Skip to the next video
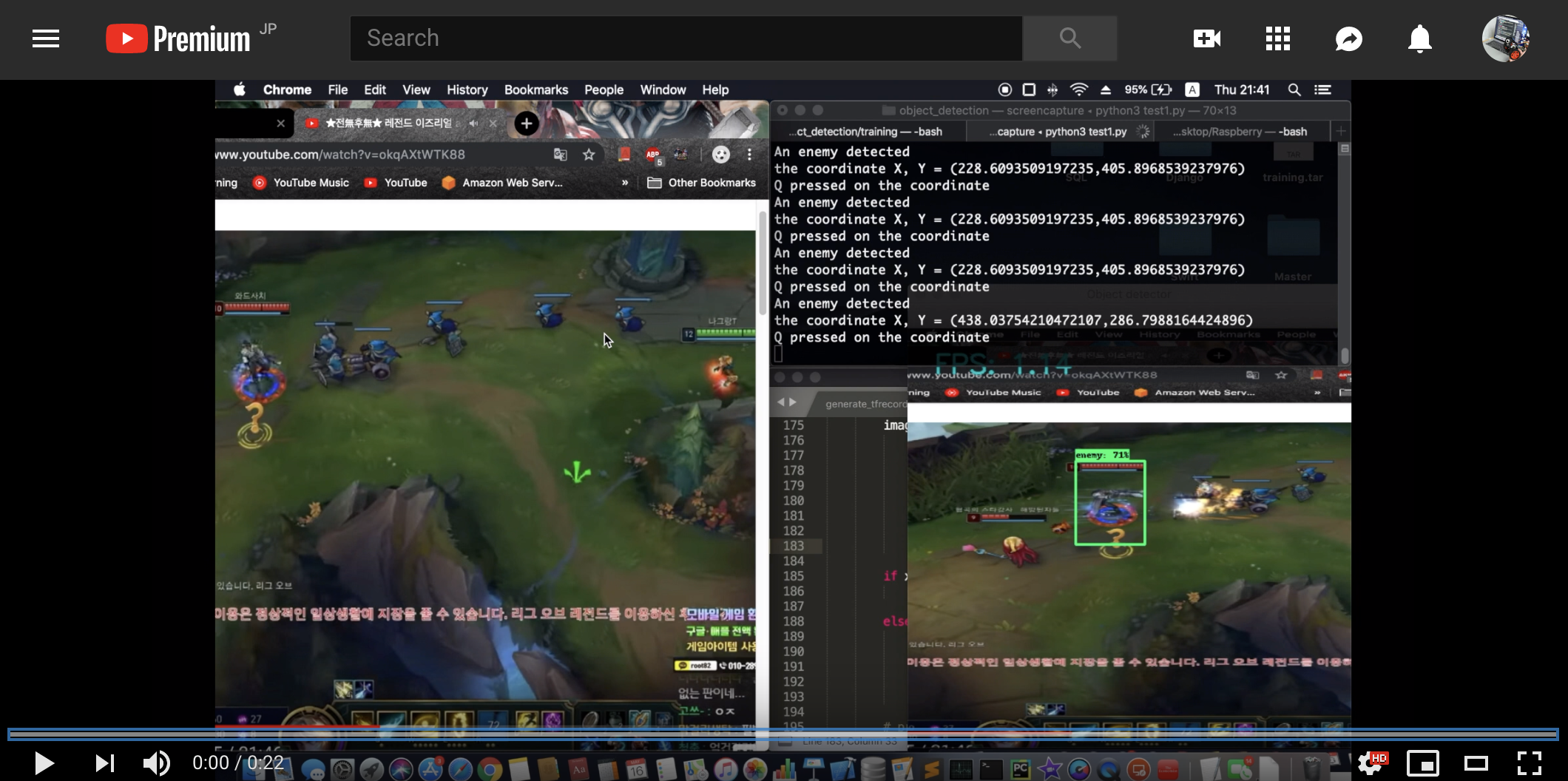1568x781 pixels. click(104, 763)
